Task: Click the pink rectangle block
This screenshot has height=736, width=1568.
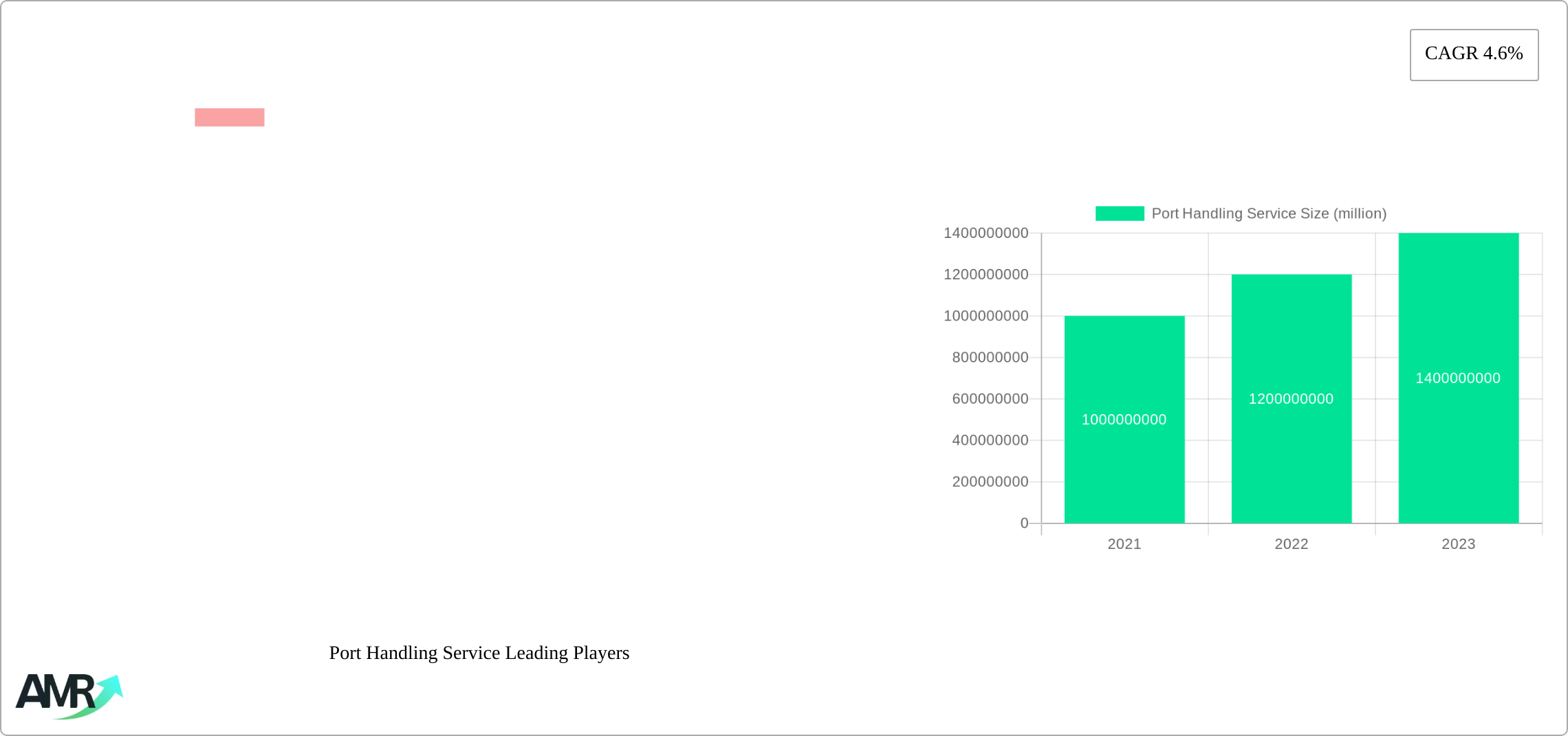Action: tap(229, 118)
